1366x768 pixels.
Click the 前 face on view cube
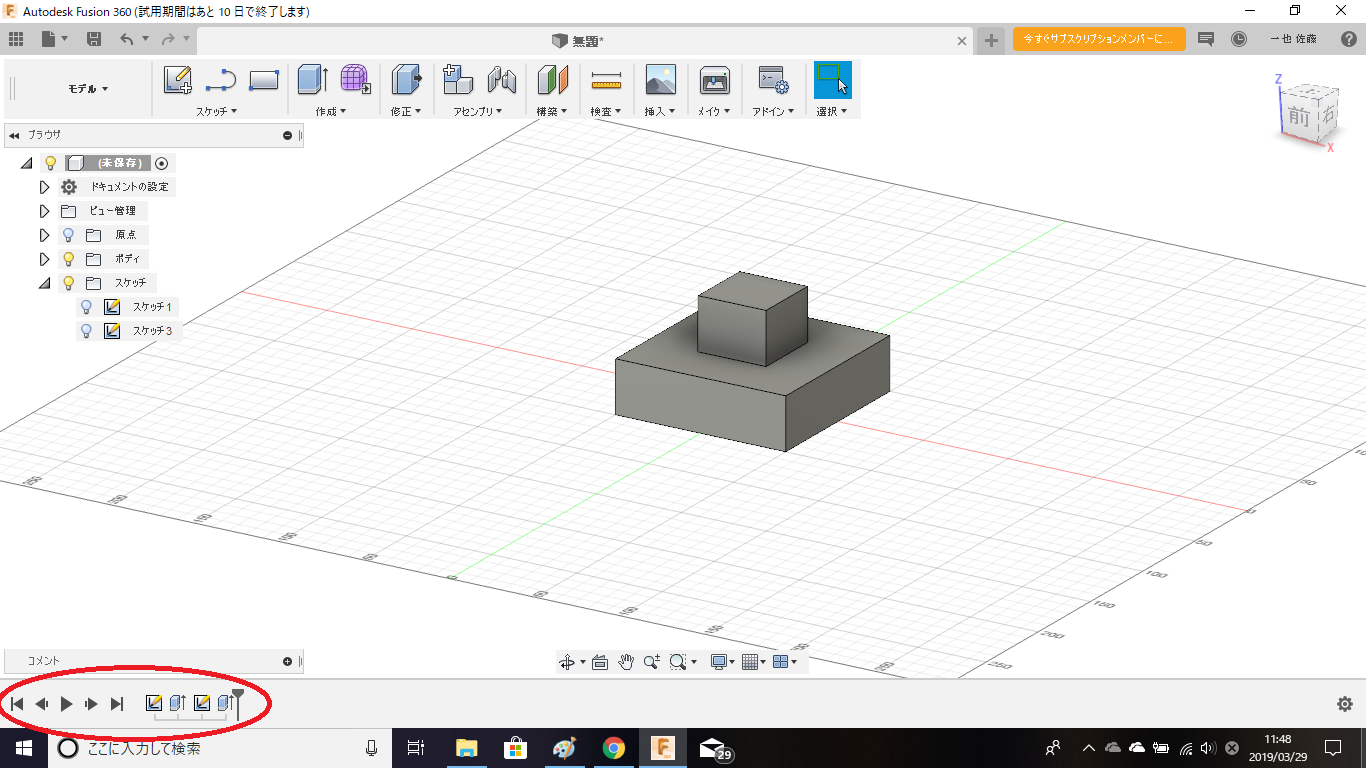1299,116
